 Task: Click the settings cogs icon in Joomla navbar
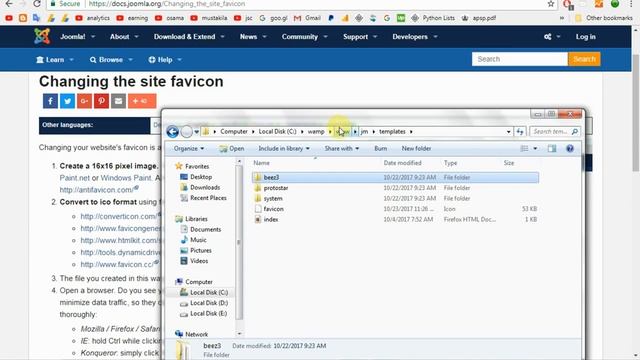(x=548, y=37)
